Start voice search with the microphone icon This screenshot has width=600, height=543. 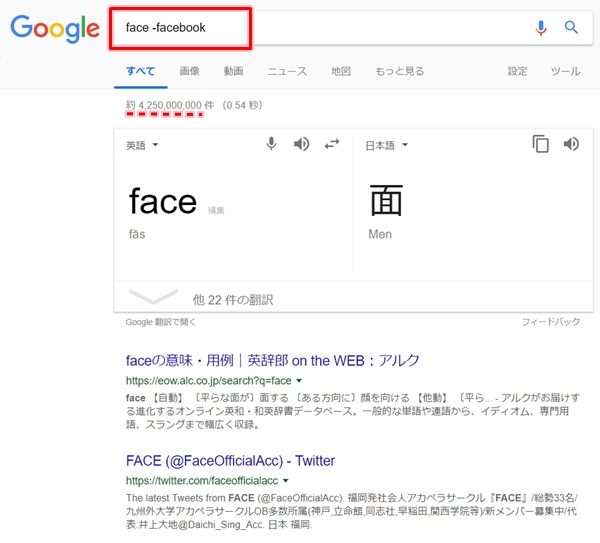click(541, 28)
